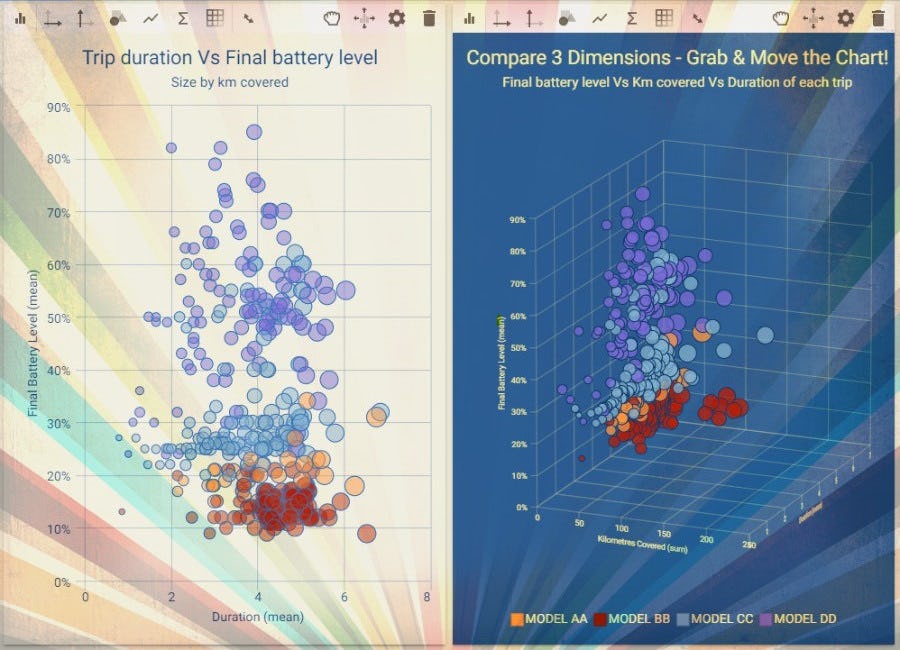Select the MODEL DD legend label
This screenshot has width=900, height=650.
tap(805, 619)
